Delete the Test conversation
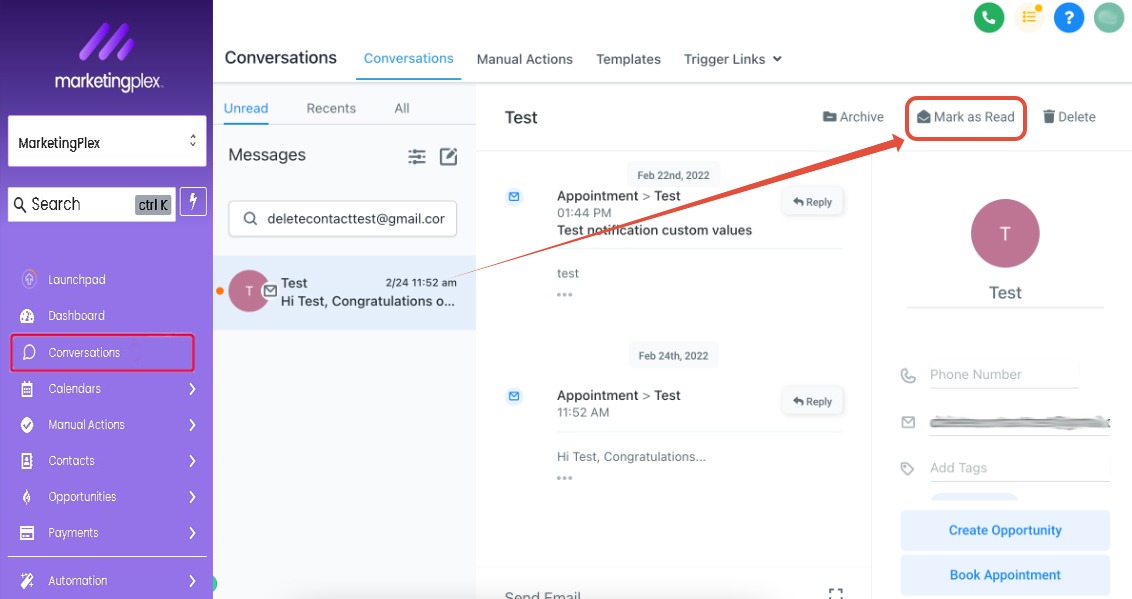Screen dimensions: 1132x599 (1069, 117)
